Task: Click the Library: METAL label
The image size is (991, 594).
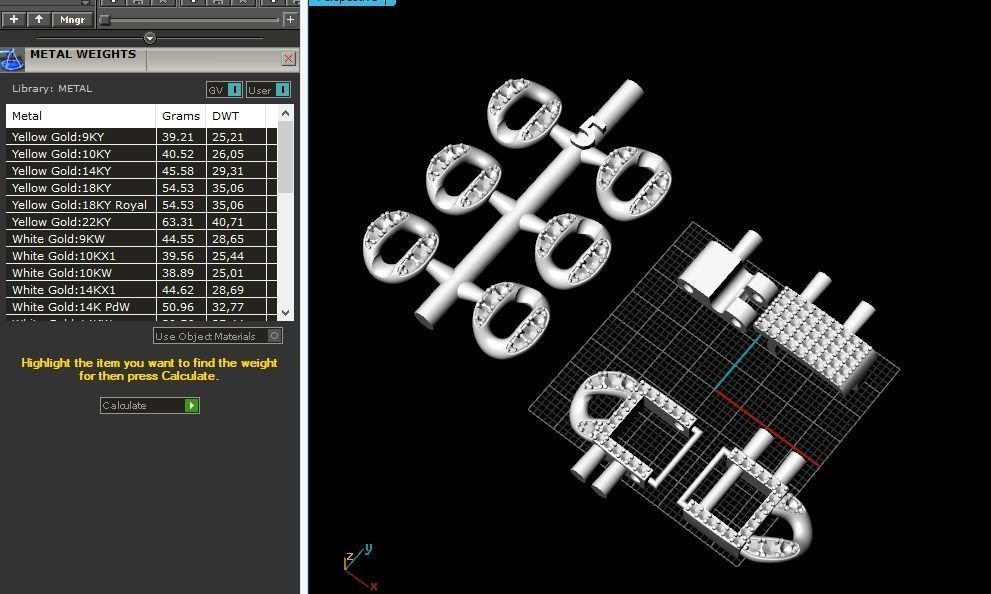Action: [x=52, y=88]
